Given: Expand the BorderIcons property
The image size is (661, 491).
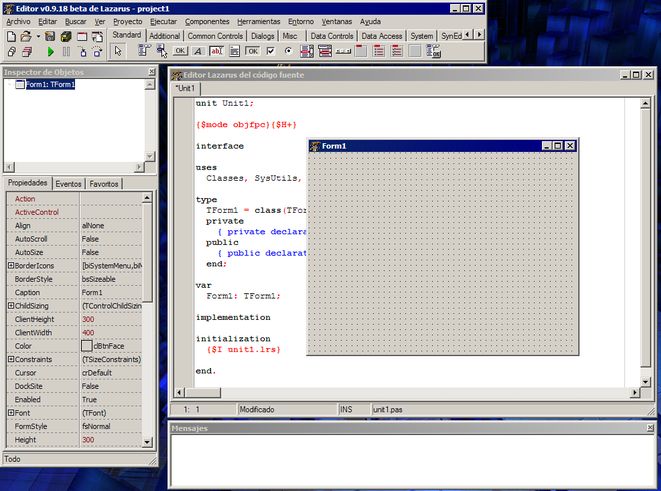Looking at the screenshot, I should [11, 266].
